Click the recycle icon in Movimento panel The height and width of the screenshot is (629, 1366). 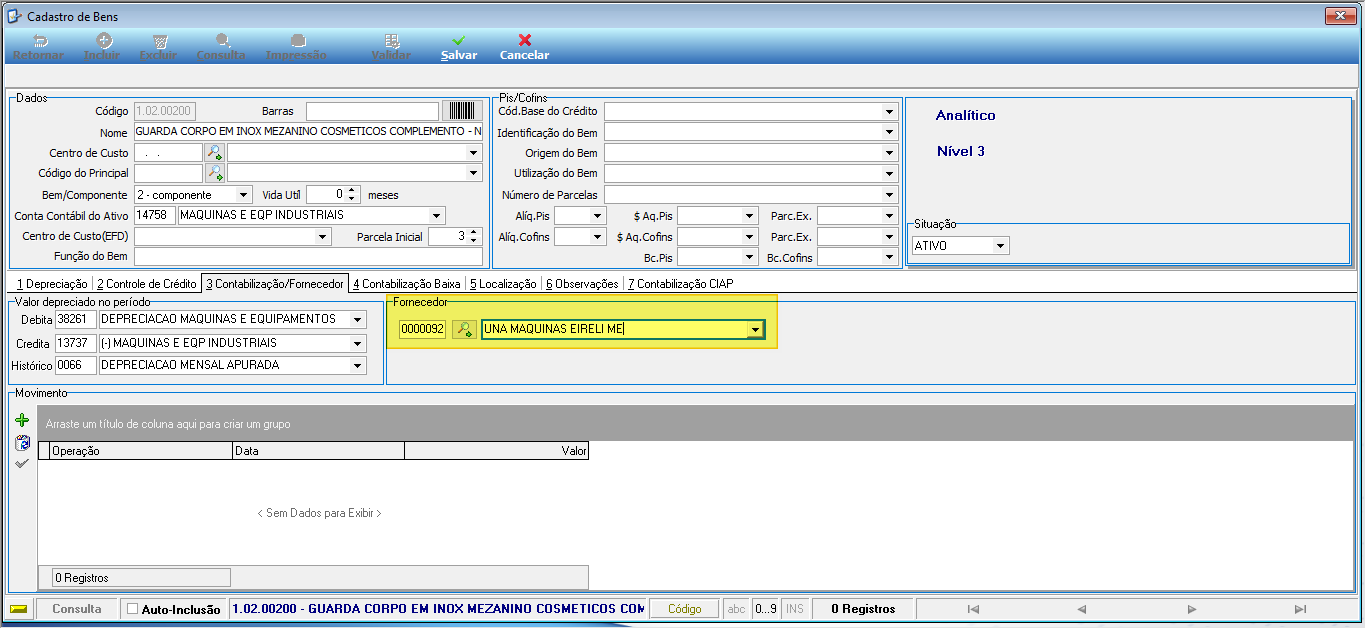tap(22, 442)
